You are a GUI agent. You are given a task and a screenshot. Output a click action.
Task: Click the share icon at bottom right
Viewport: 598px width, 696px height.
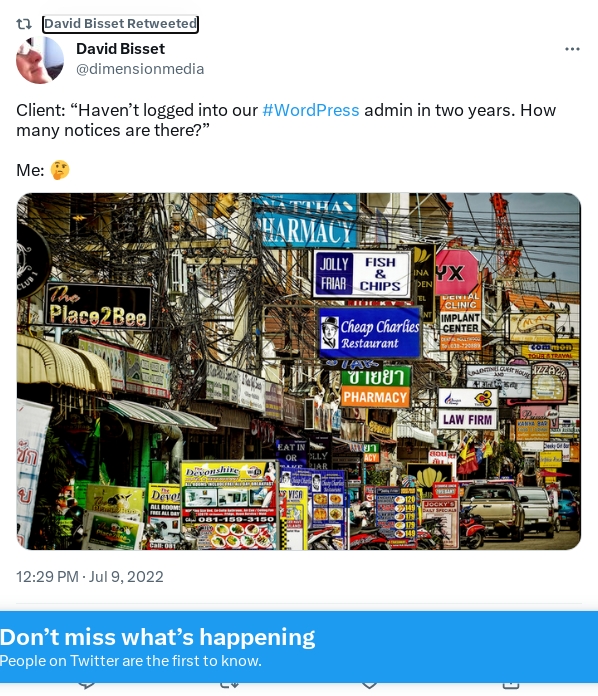(511, 685)
